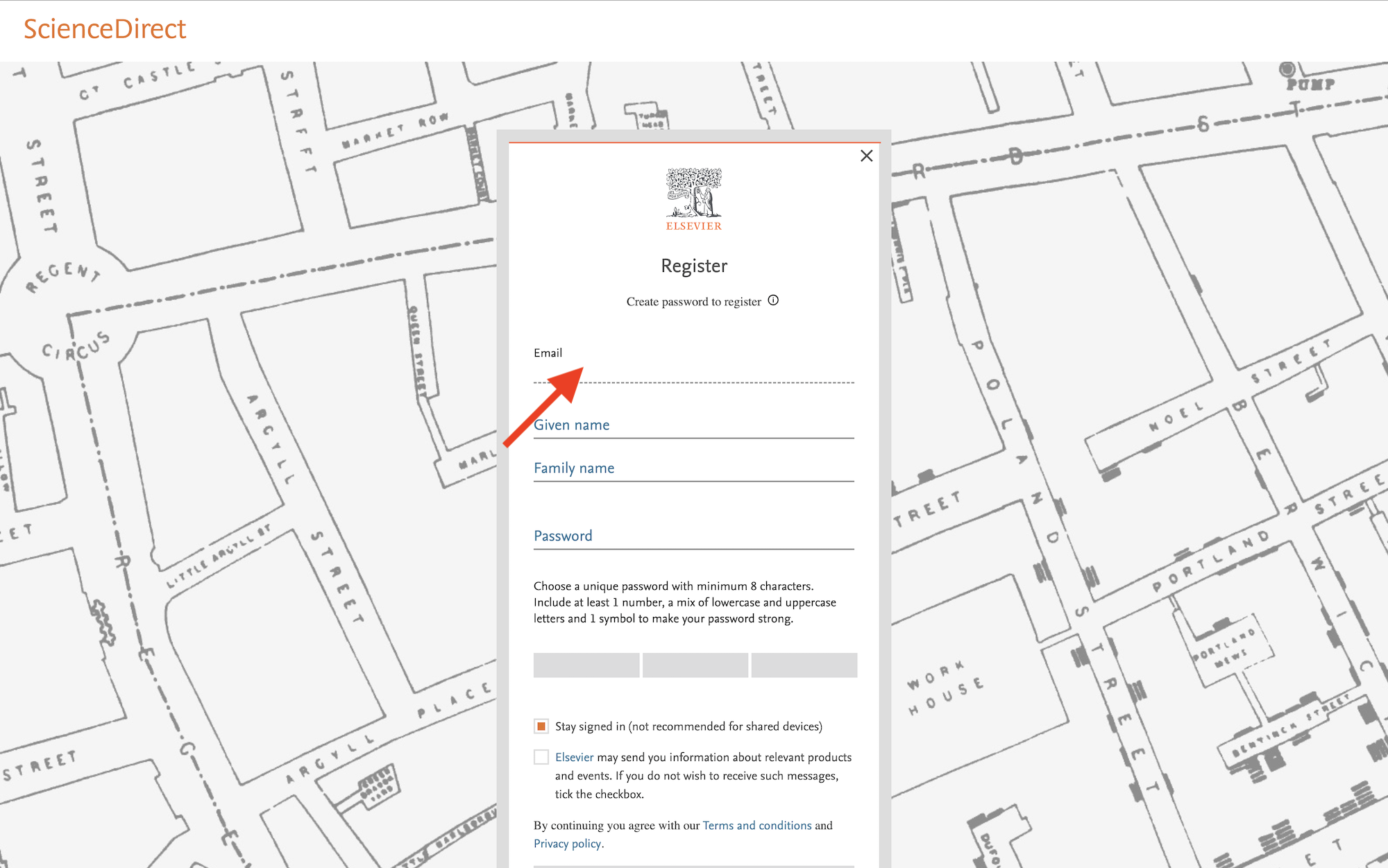Viewport: 1388px width, 868px height.
Task: Click the ScienceDirect logo in header
Action: (105, 29)
